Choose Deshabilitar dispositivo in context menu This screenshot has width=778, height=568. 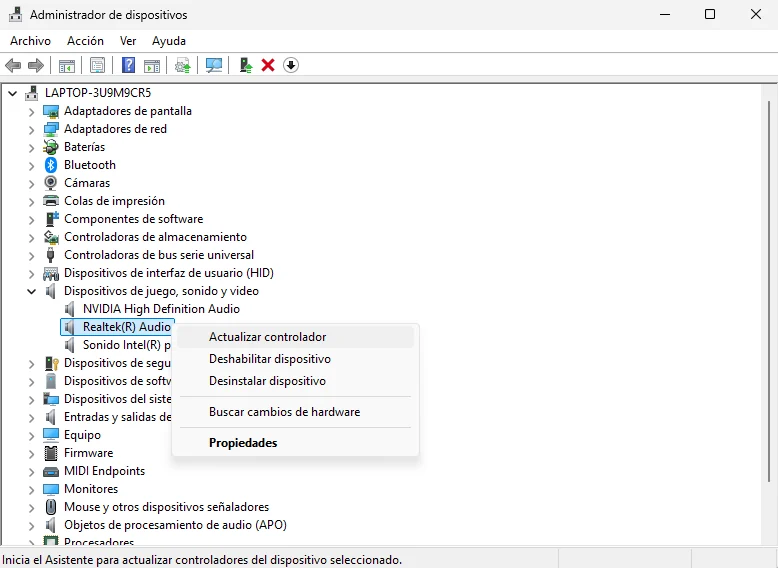295,359
